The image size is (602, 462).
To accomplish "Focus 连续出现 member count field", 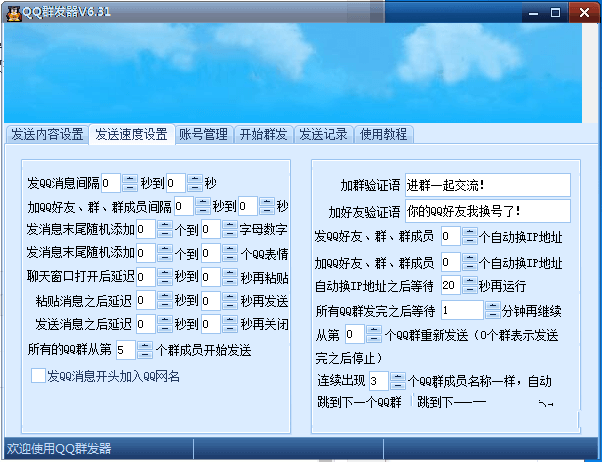I will pyautogui.click(x=379, y=381).
